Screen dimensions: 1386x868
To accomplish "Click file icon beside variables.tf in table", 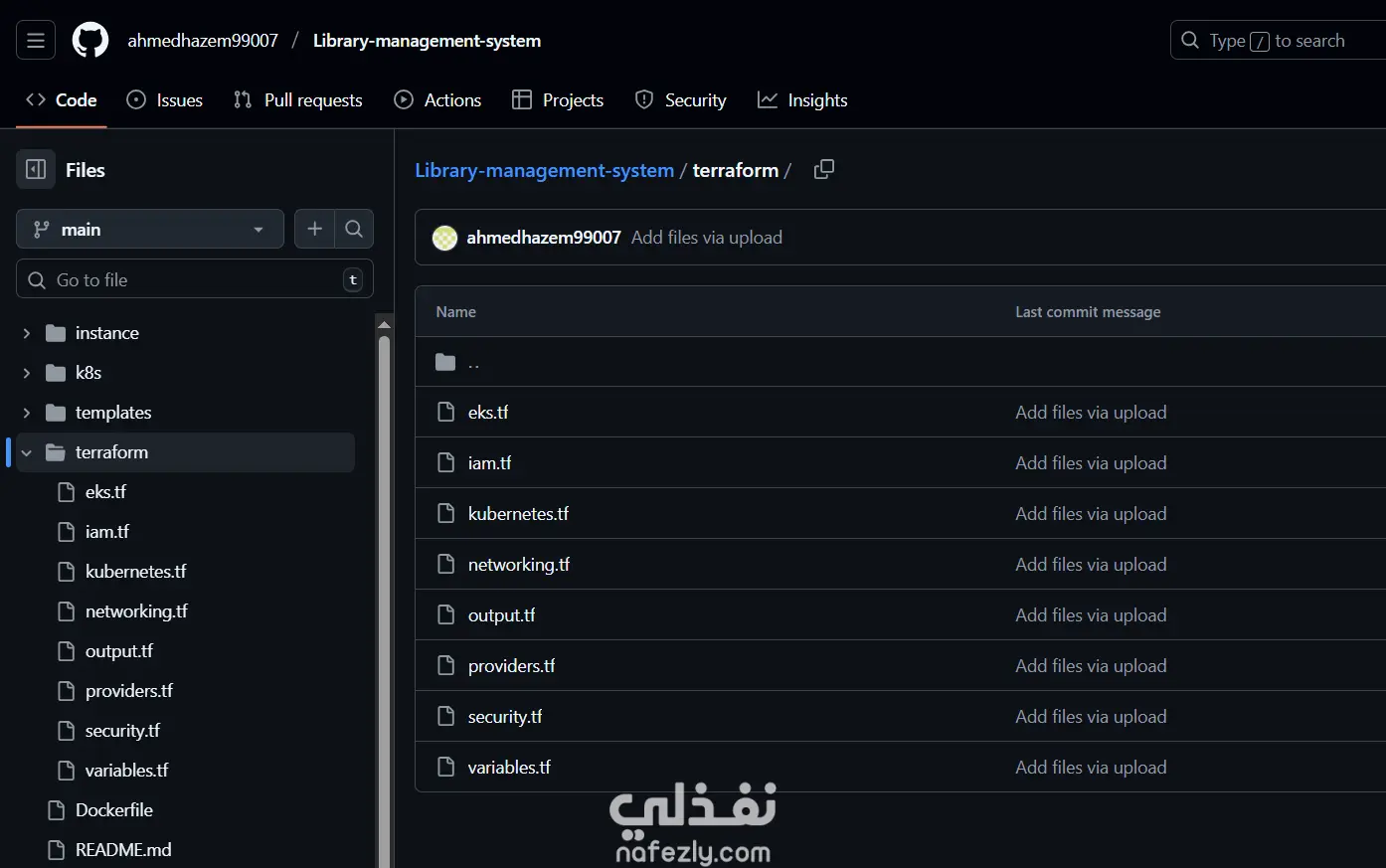I will click(446, 768).
